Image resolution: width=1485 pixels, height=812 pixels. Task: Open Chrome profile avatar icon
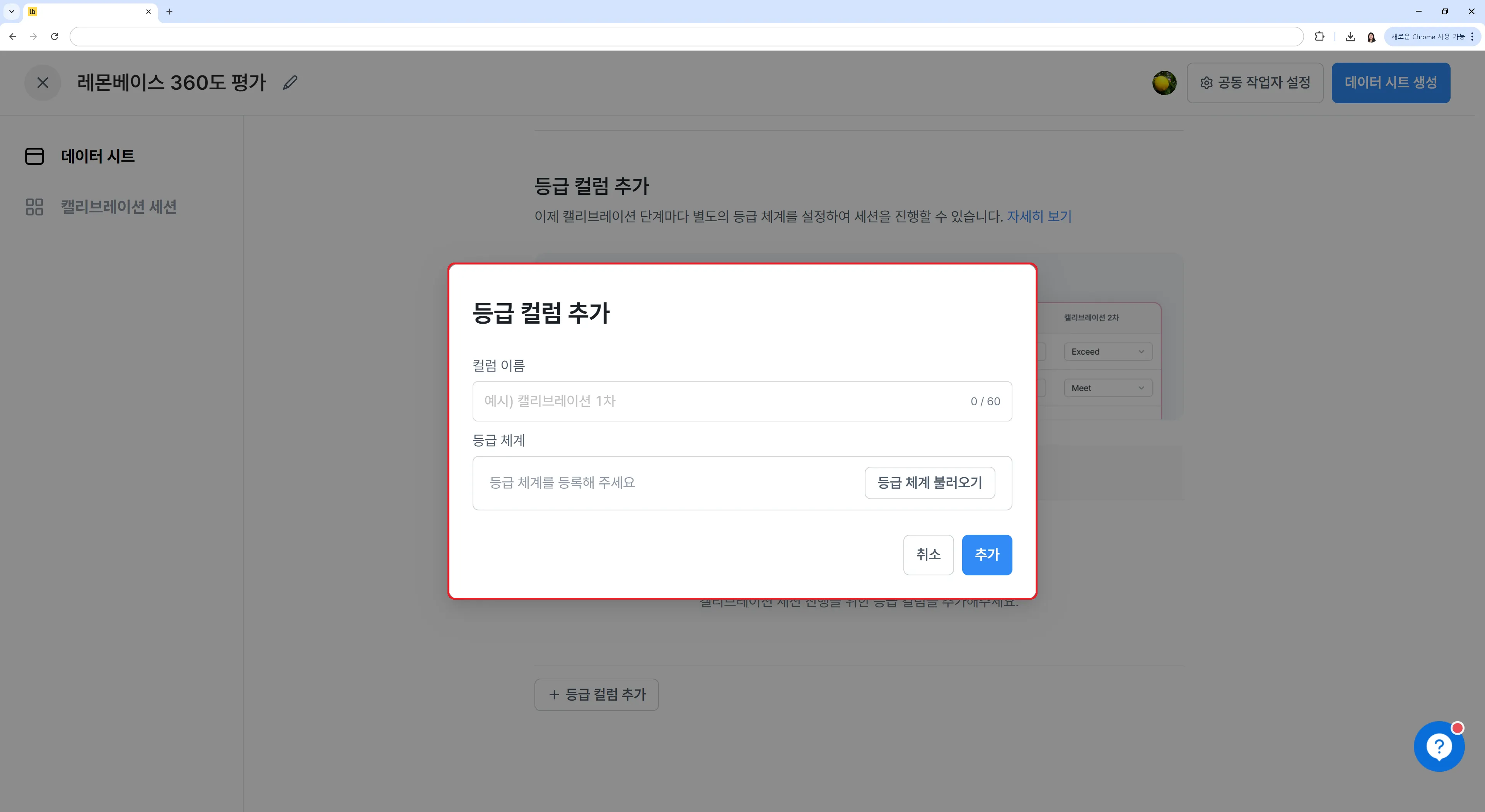1371,37
